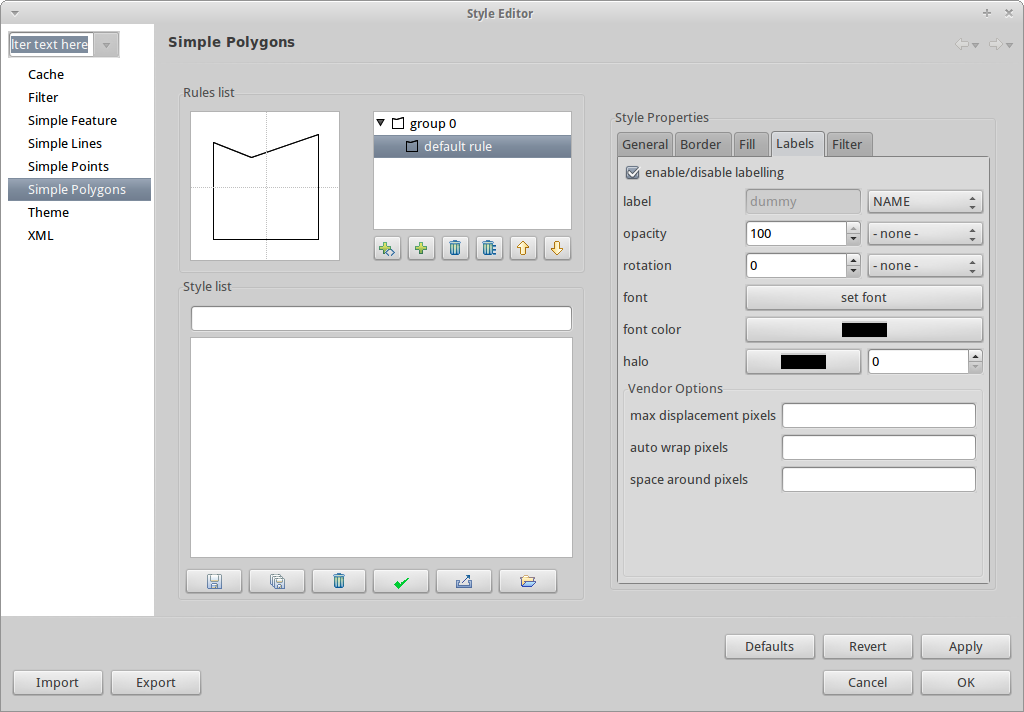The height and width of the screenshot is (712, 1024).
Task: Open the Simple Points page
Action: 68,166
